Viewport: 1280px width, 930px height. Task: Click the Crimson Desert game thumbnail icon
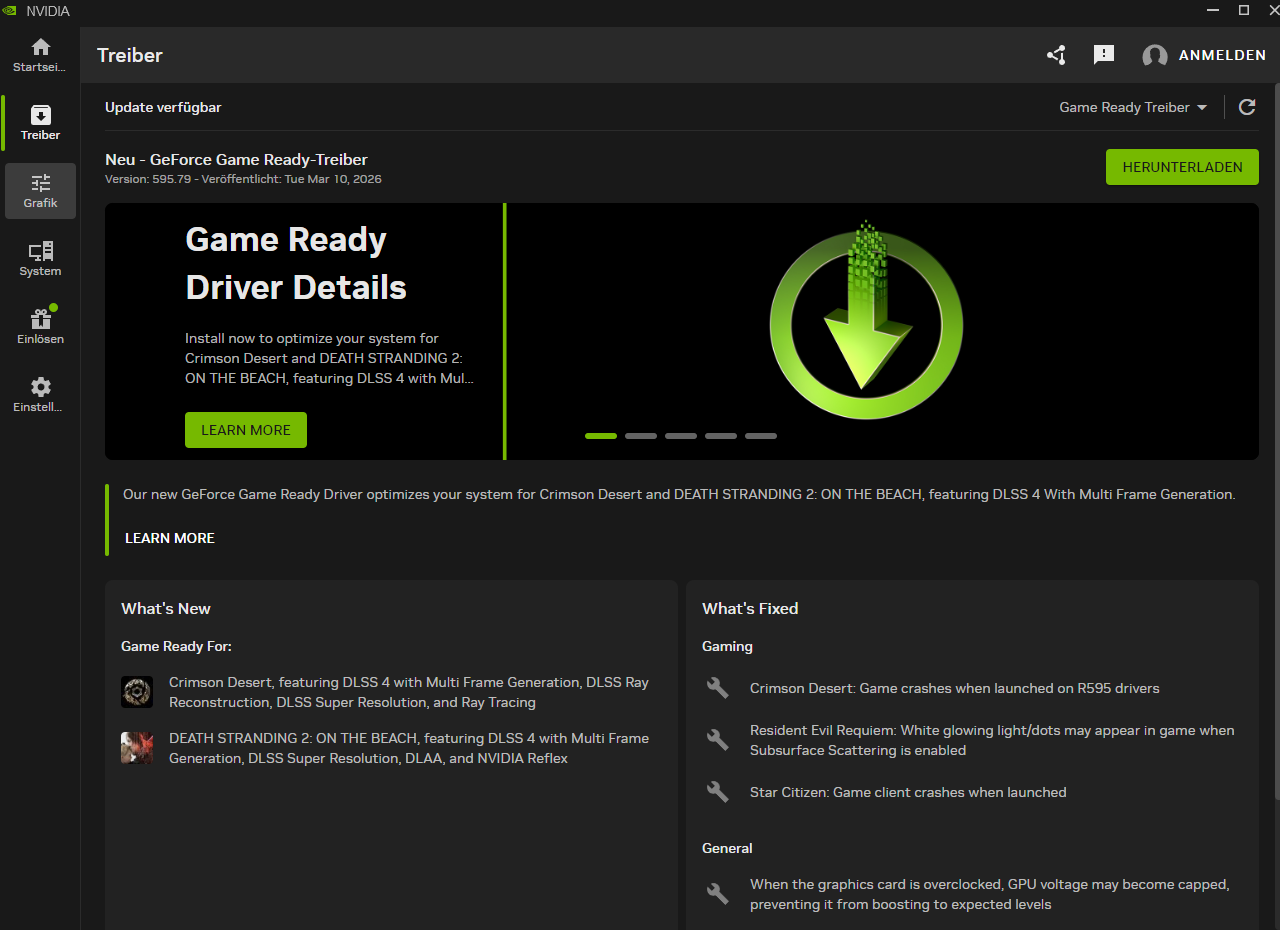pos(137,692)
